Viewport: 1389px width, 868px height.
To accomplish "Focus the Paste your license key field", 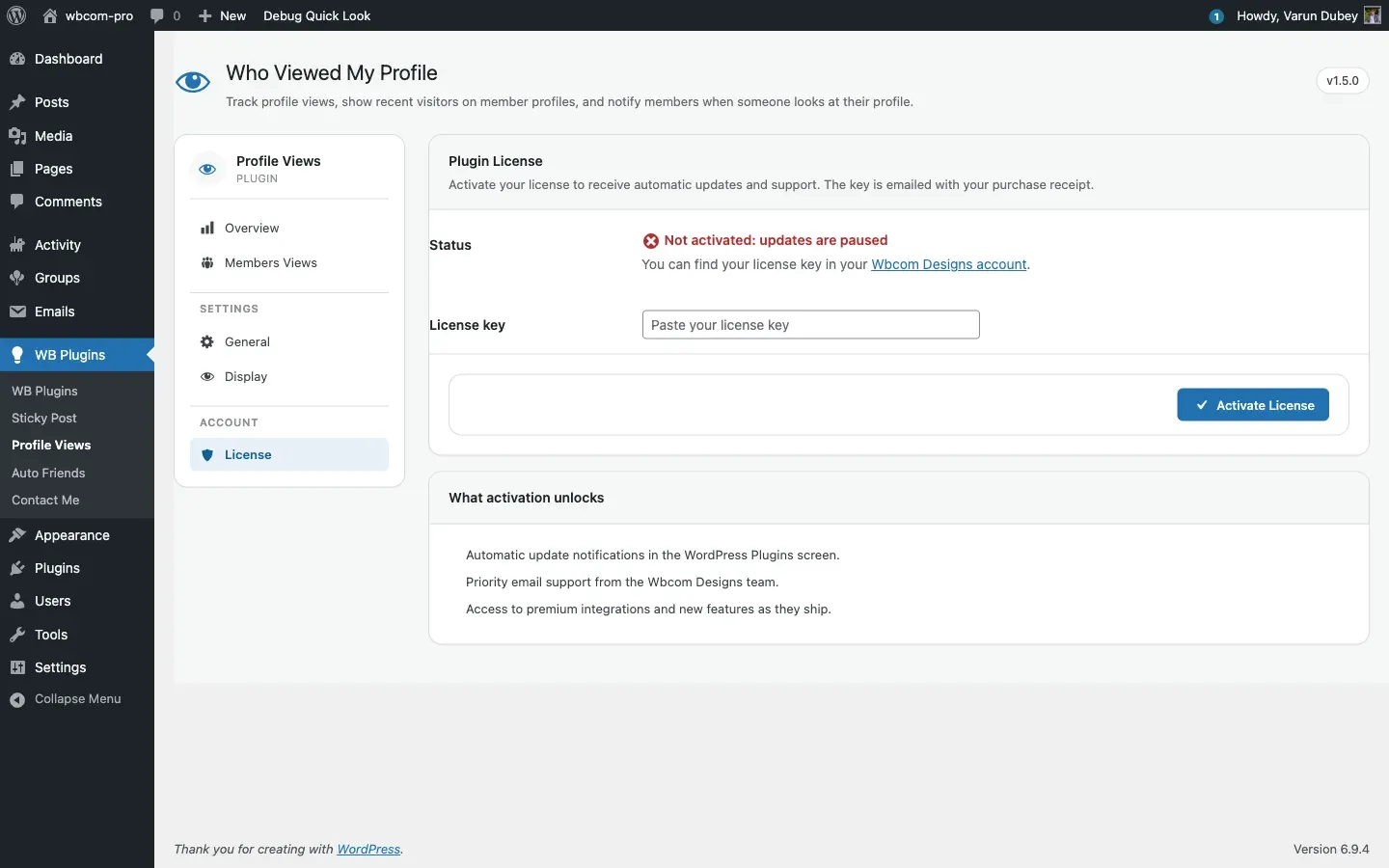I will pos(811,325).
